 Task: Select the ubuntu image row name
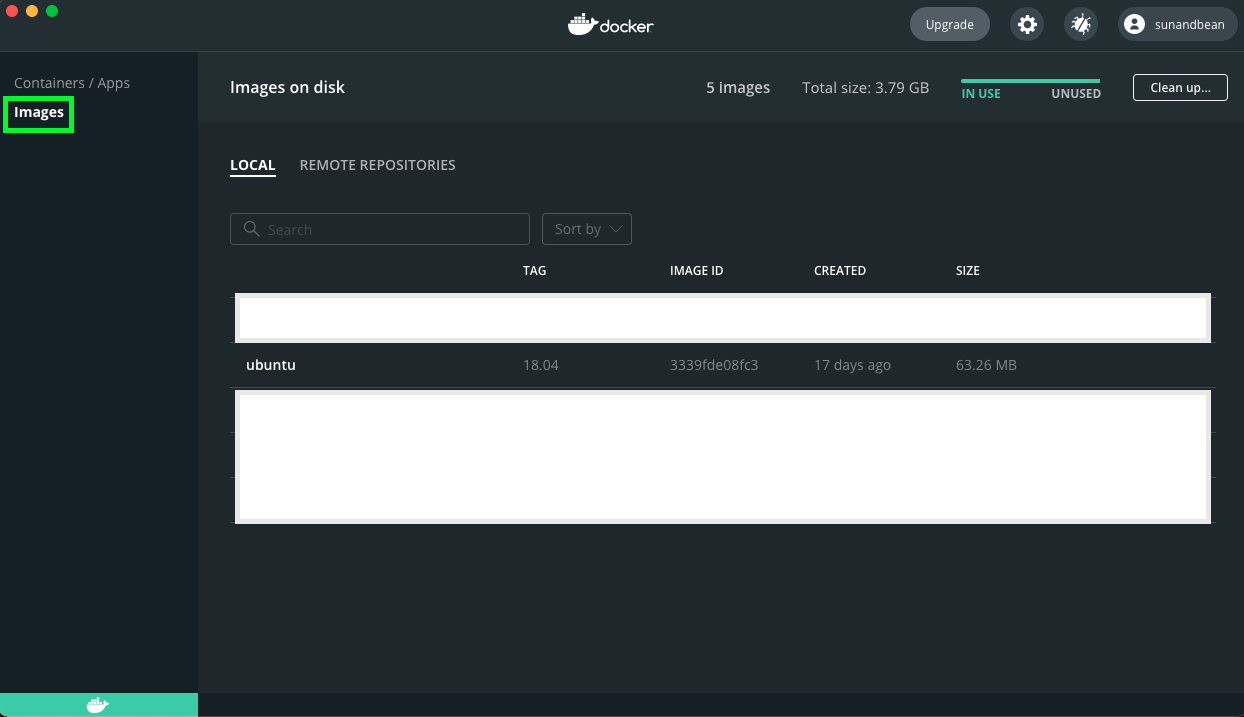pos(271,365)
